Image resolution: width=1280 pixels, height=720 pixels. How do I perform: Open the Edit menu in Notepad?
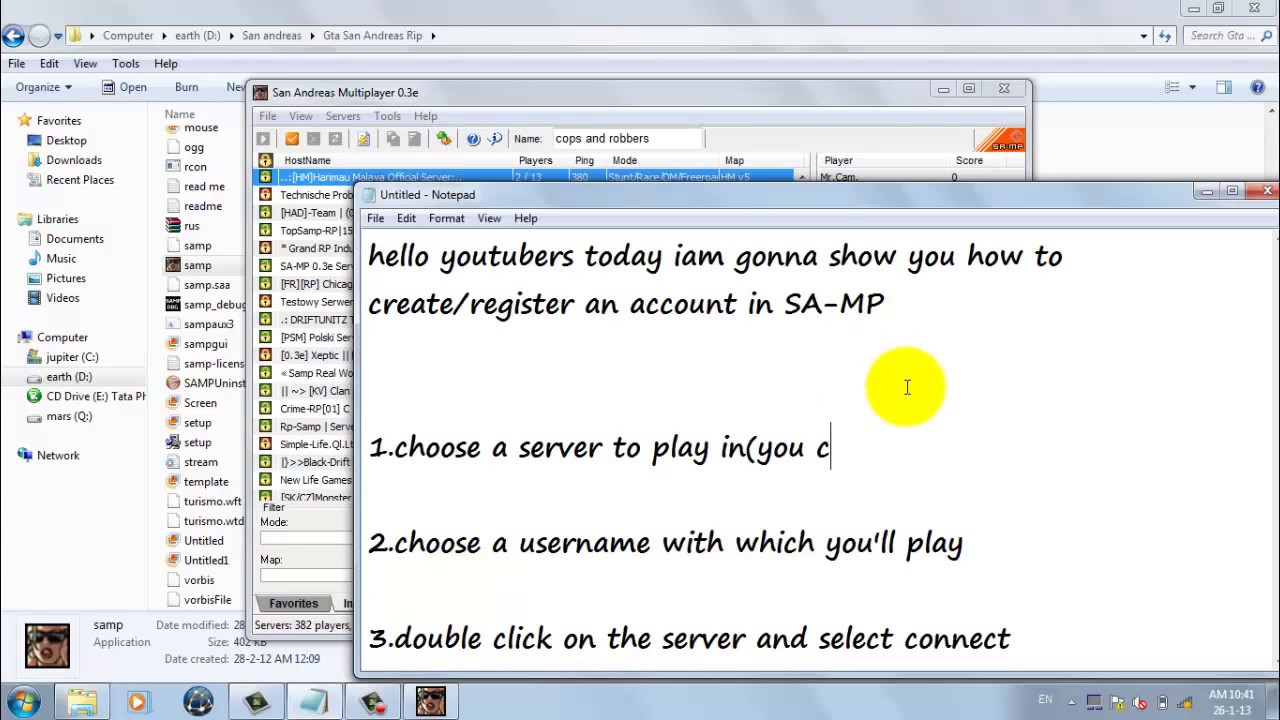pyautogui.click(x=406, y=218)
